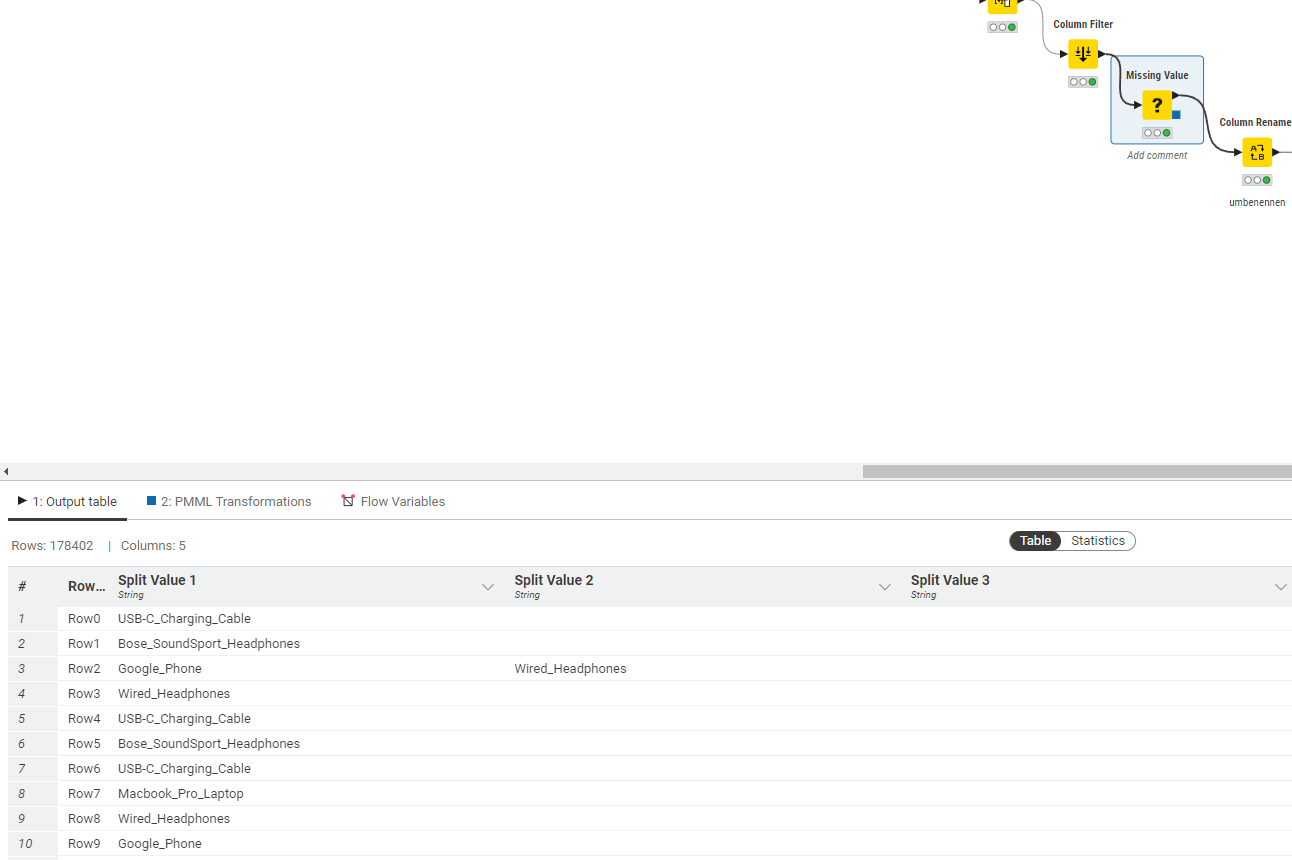The width and height of the screenshot is (1292, 860).
Task: Click the Column Rename status traffic light
Action: (1257, 180)
